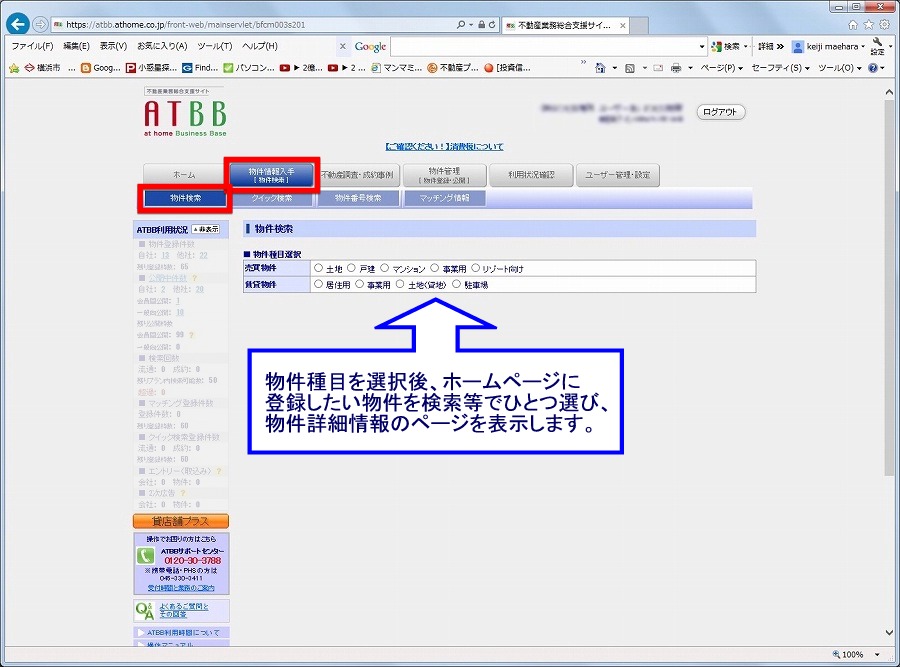Go back with the browser back arrow
The image size is (900, 667).
click(x=18, y=24)
